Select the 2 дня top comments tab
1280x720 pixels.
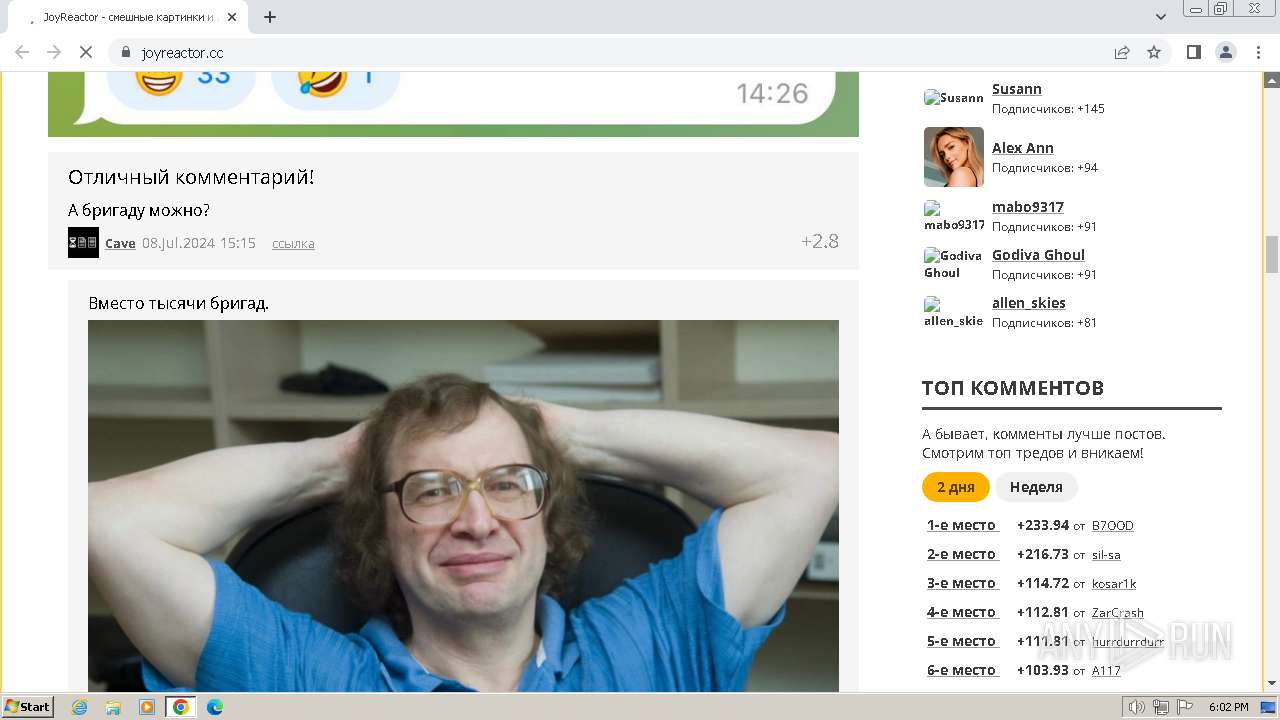[x=955, y=487]
